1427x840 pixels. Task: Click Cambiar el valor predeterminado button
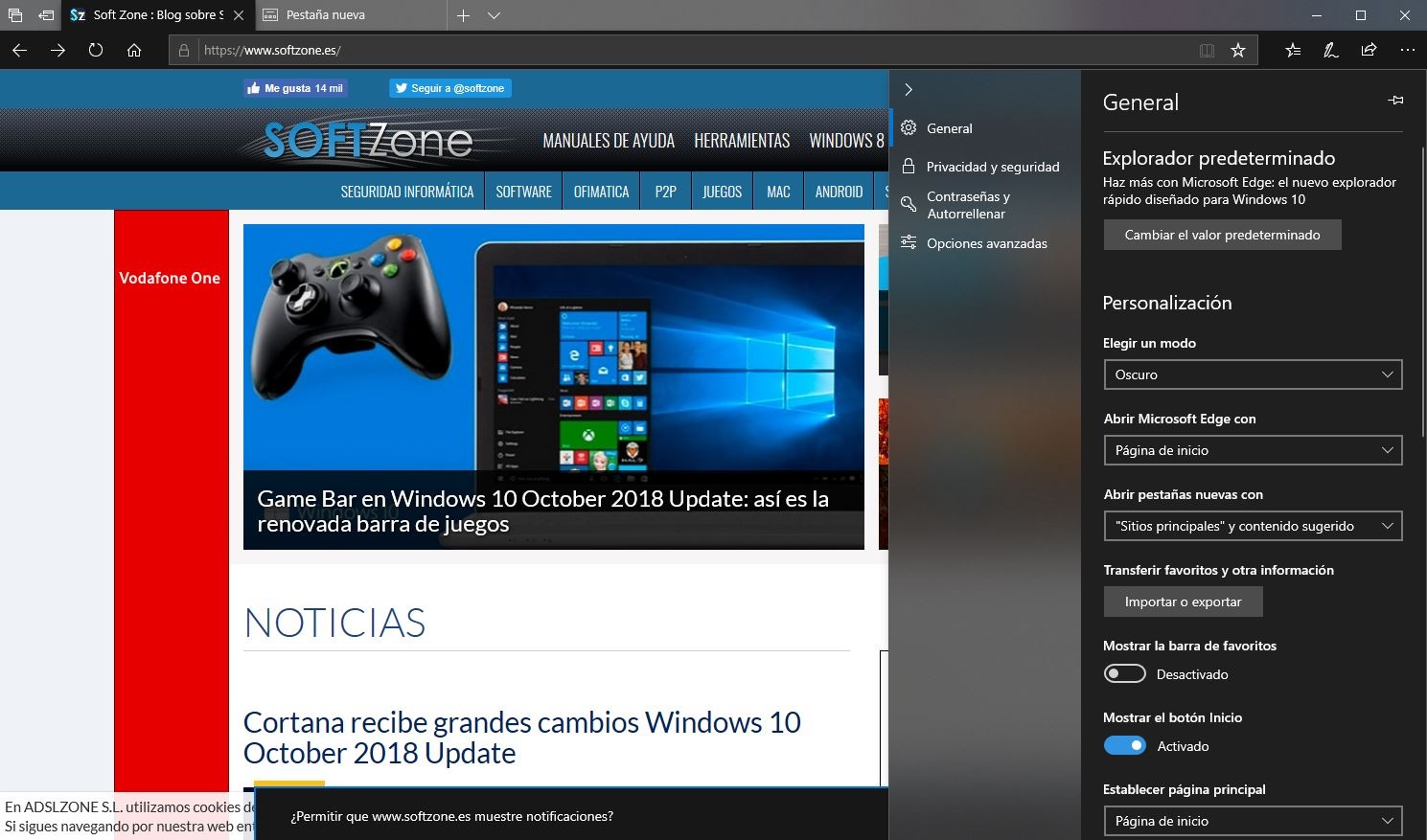pyautogui.click(x=1222, y=235)
